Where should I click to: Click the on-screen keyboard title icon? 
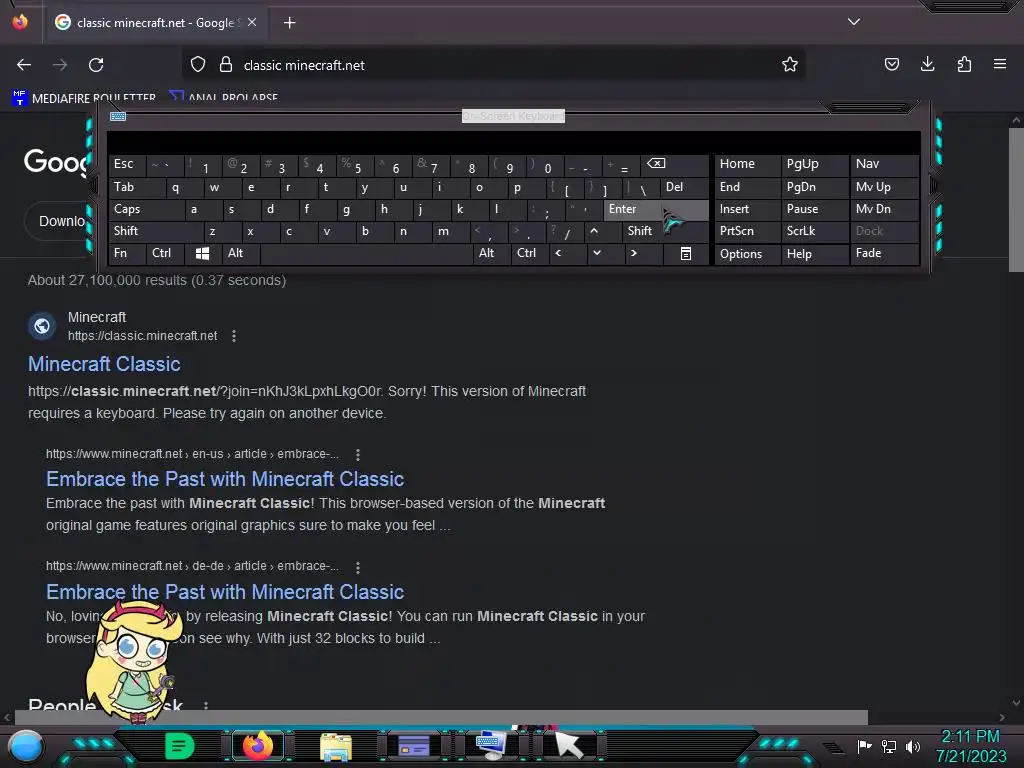tap(118, 116)
